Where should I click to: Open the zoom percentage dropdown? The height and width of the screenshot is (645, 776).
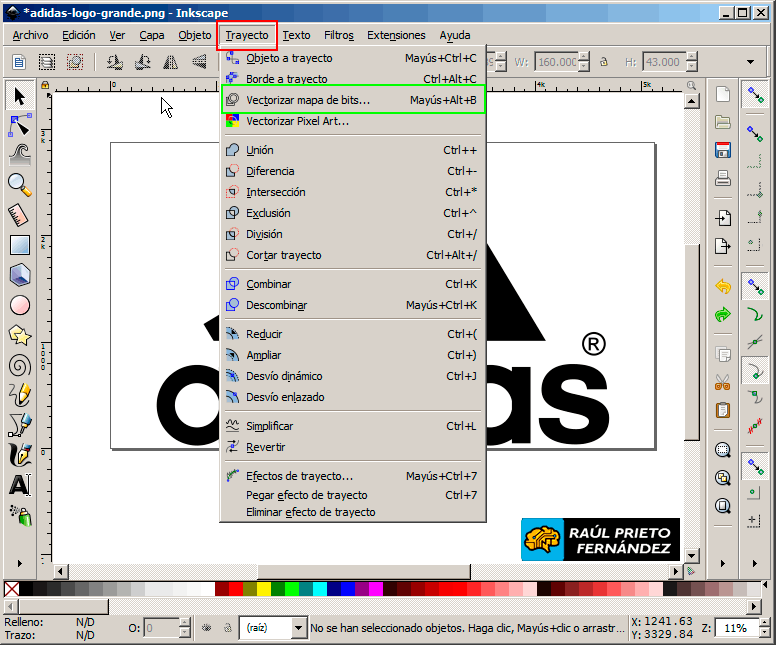(762, 628)
